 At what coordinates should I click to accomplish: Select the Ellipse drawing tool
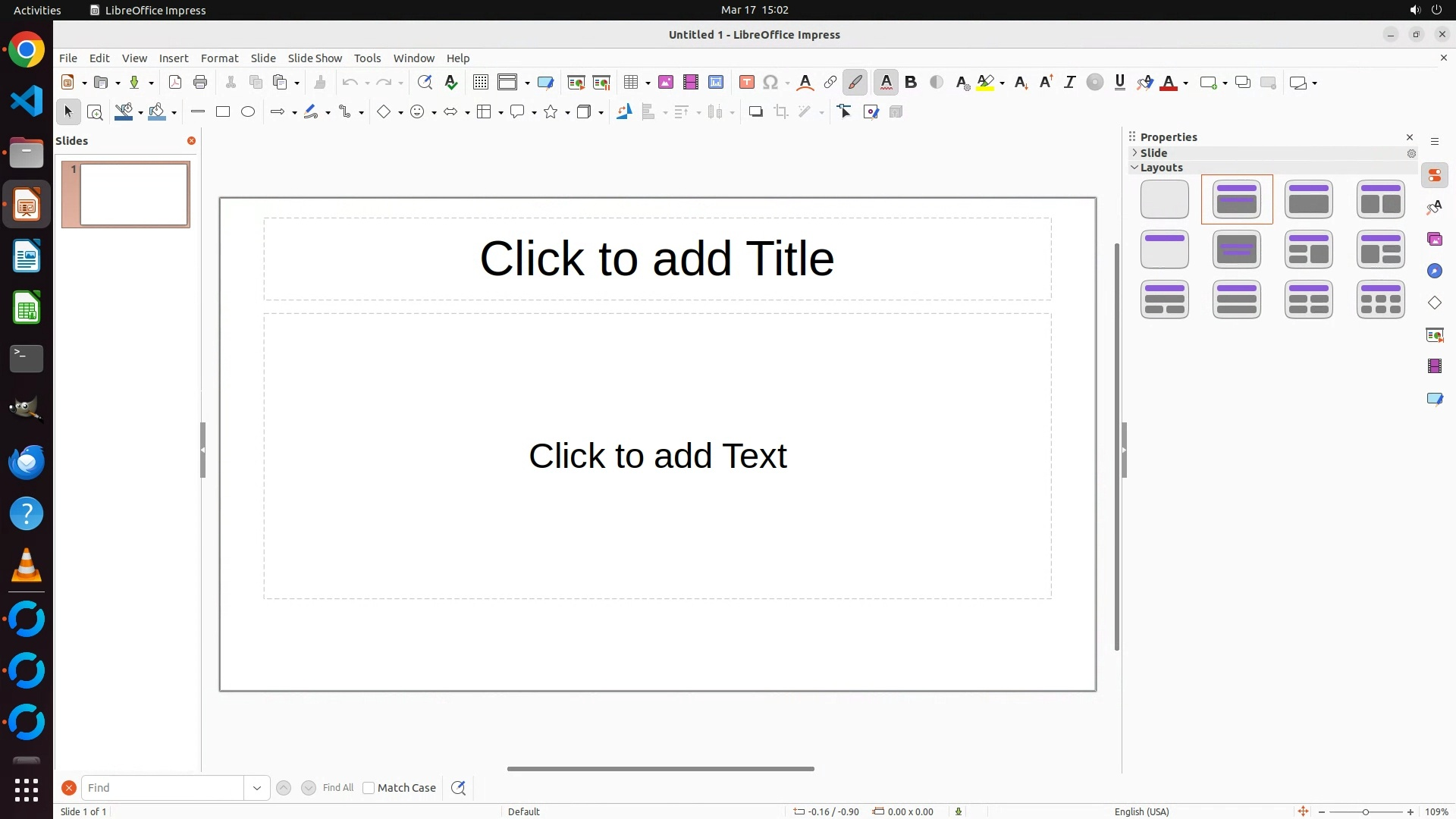tap(248, 112)
